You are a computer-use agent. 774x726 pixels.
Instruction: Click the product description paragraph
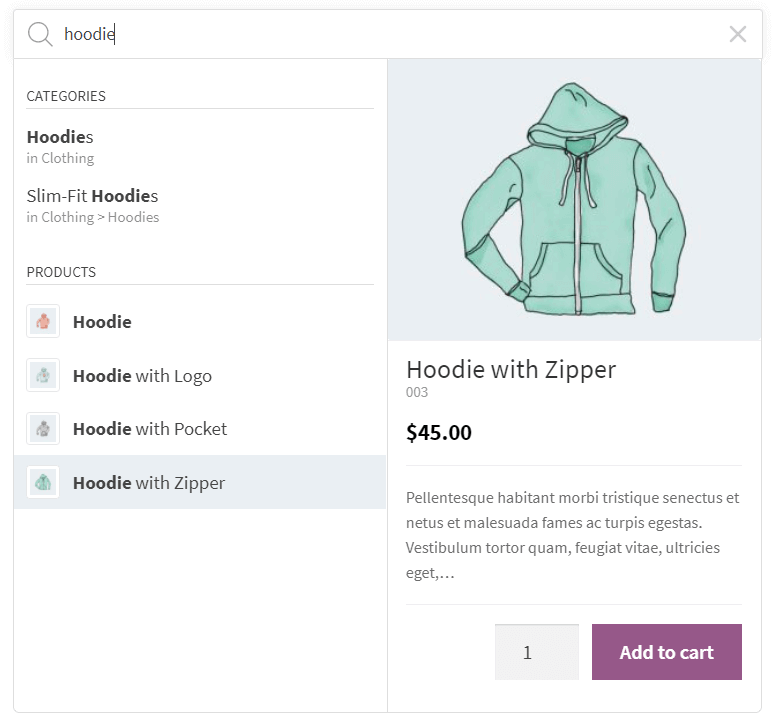573,535
